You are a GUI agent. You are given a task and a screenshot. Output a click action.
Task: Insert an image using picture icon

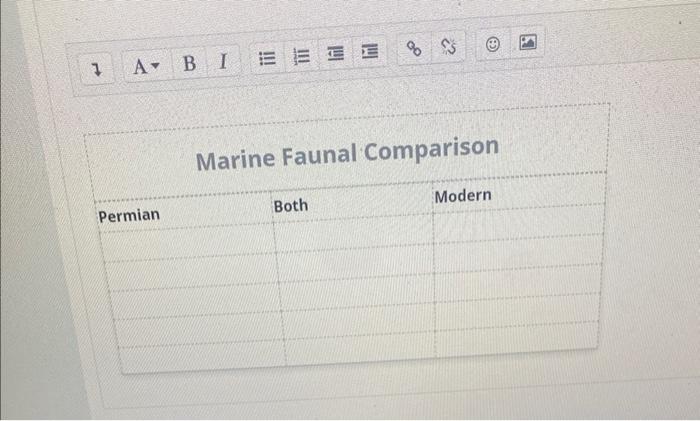tap(528, 42)
